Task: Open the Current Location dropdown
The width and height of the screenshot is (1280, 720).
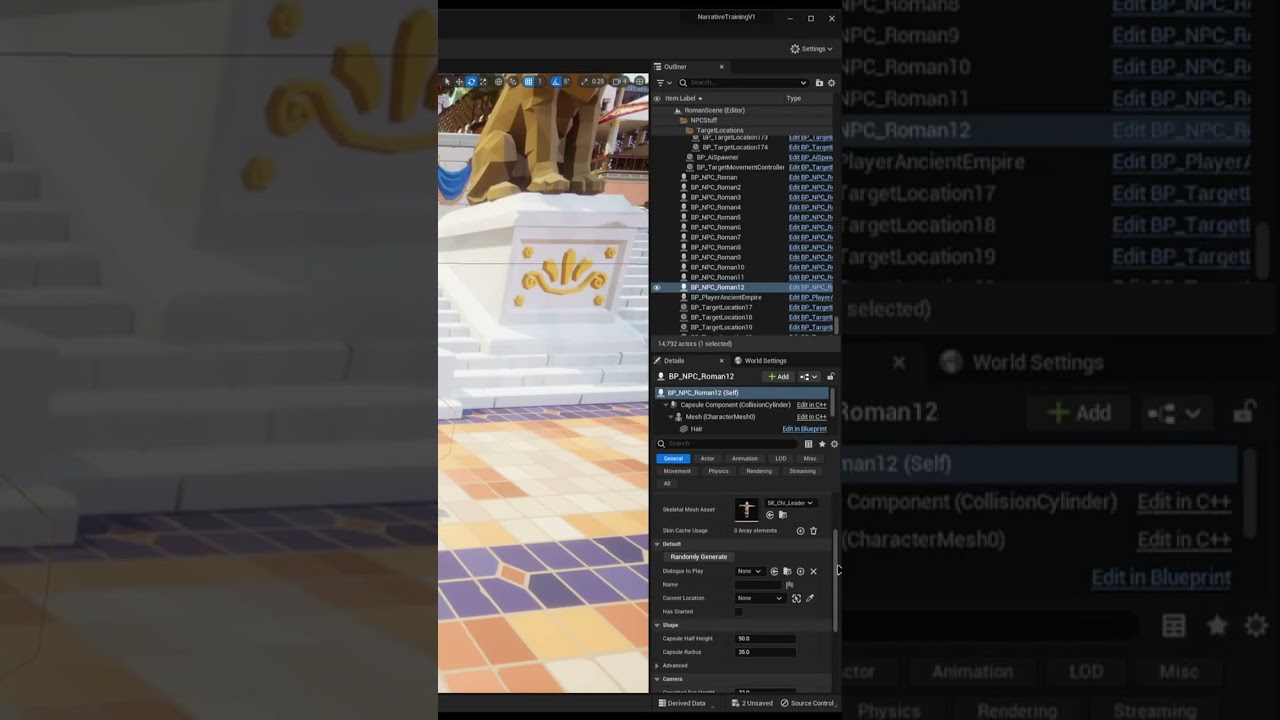Action: [x=760, y=598]
